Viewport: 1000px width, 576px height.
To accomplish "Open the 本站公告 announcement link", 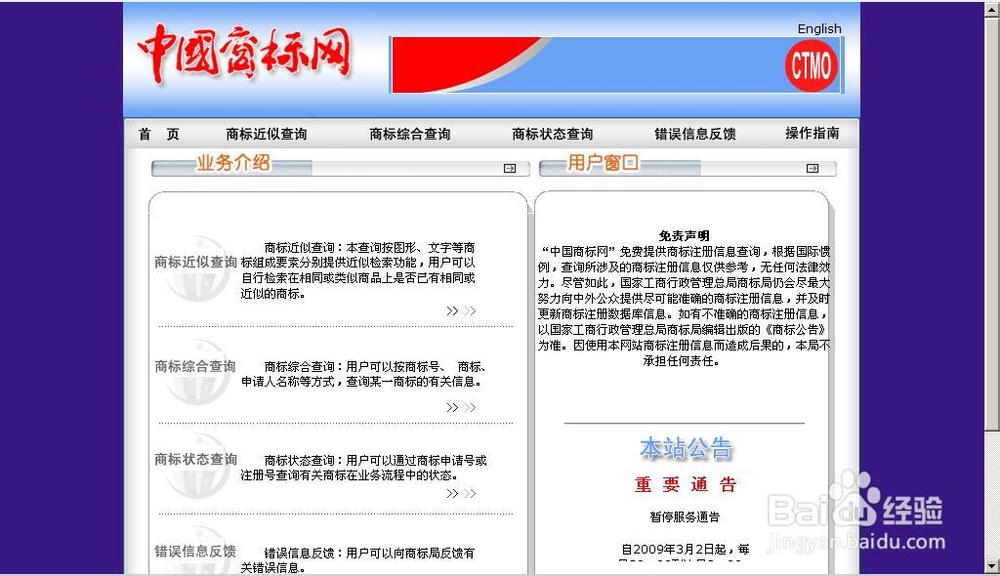I will [685, 449].
